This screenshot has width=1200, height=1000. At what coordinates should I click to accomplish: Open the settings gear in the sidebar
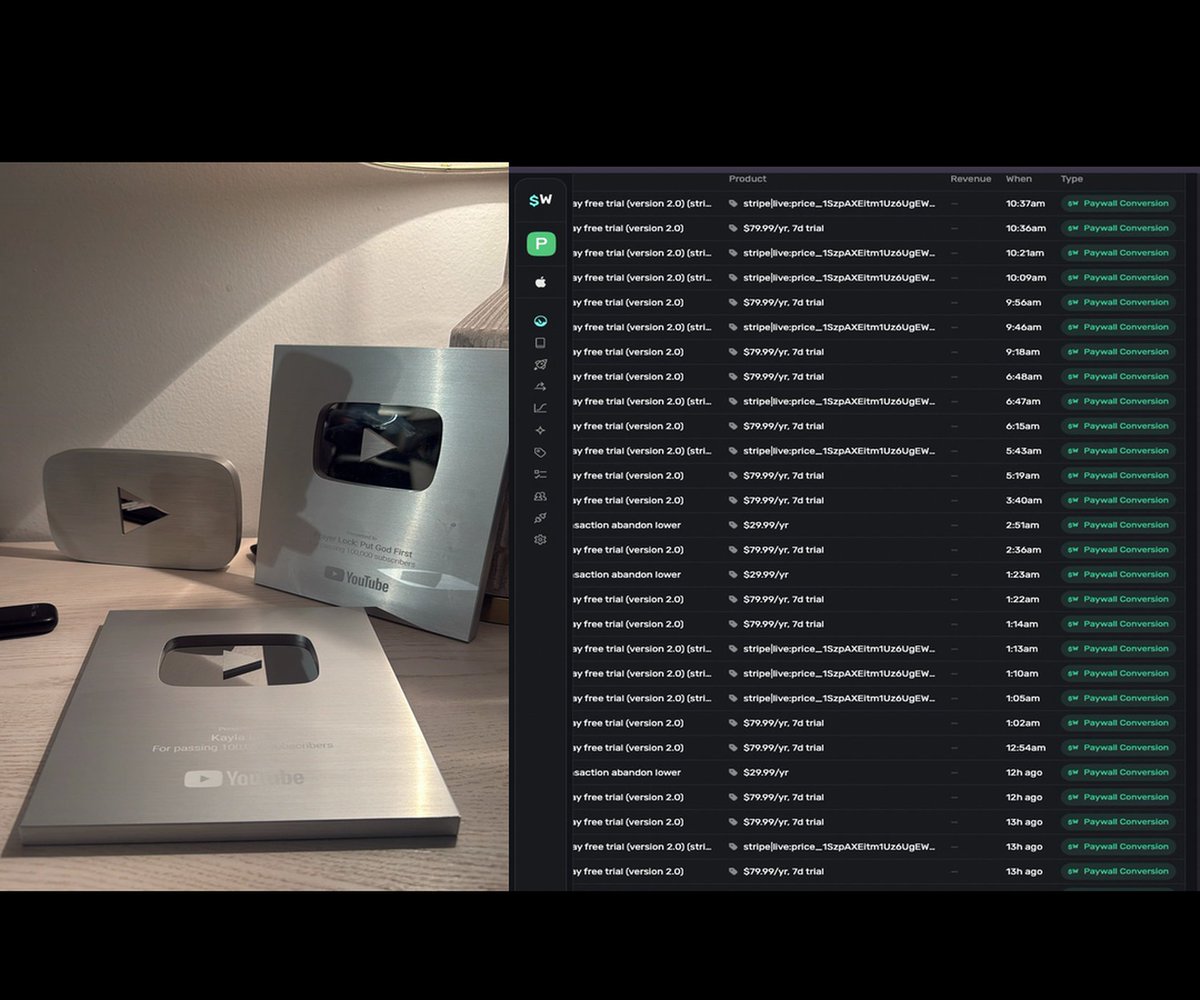coord(540,540)
